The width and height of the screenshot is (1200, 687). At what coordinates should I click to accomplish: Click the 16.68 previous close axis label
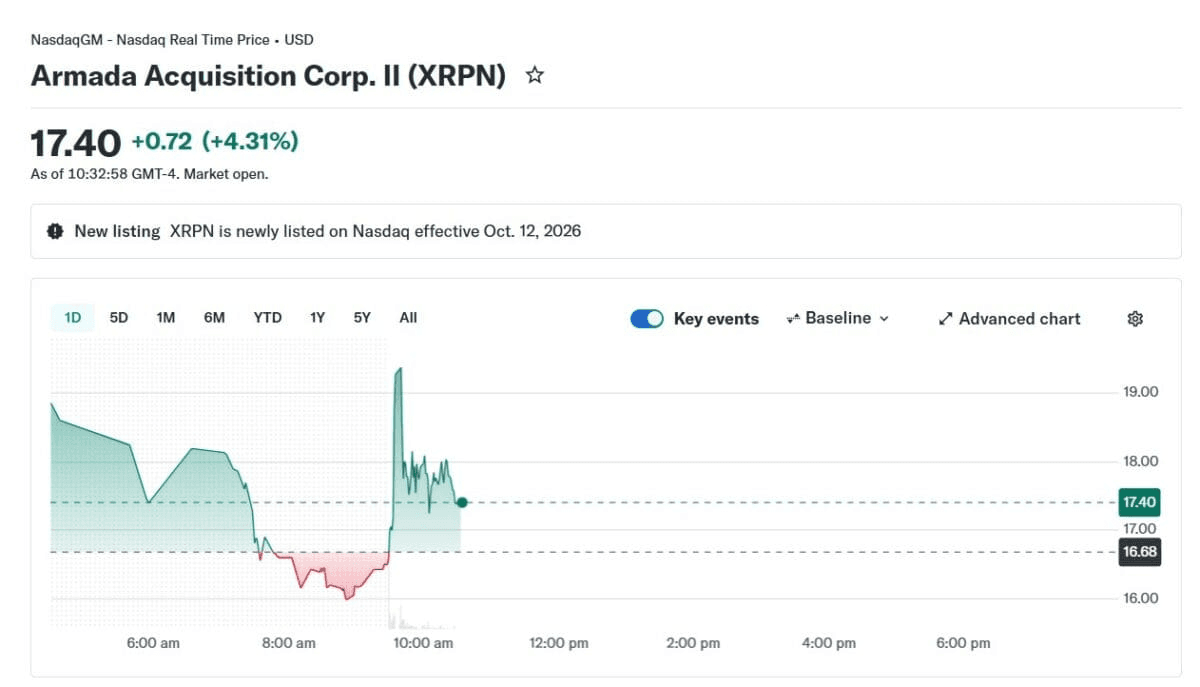coord(1140,552)
